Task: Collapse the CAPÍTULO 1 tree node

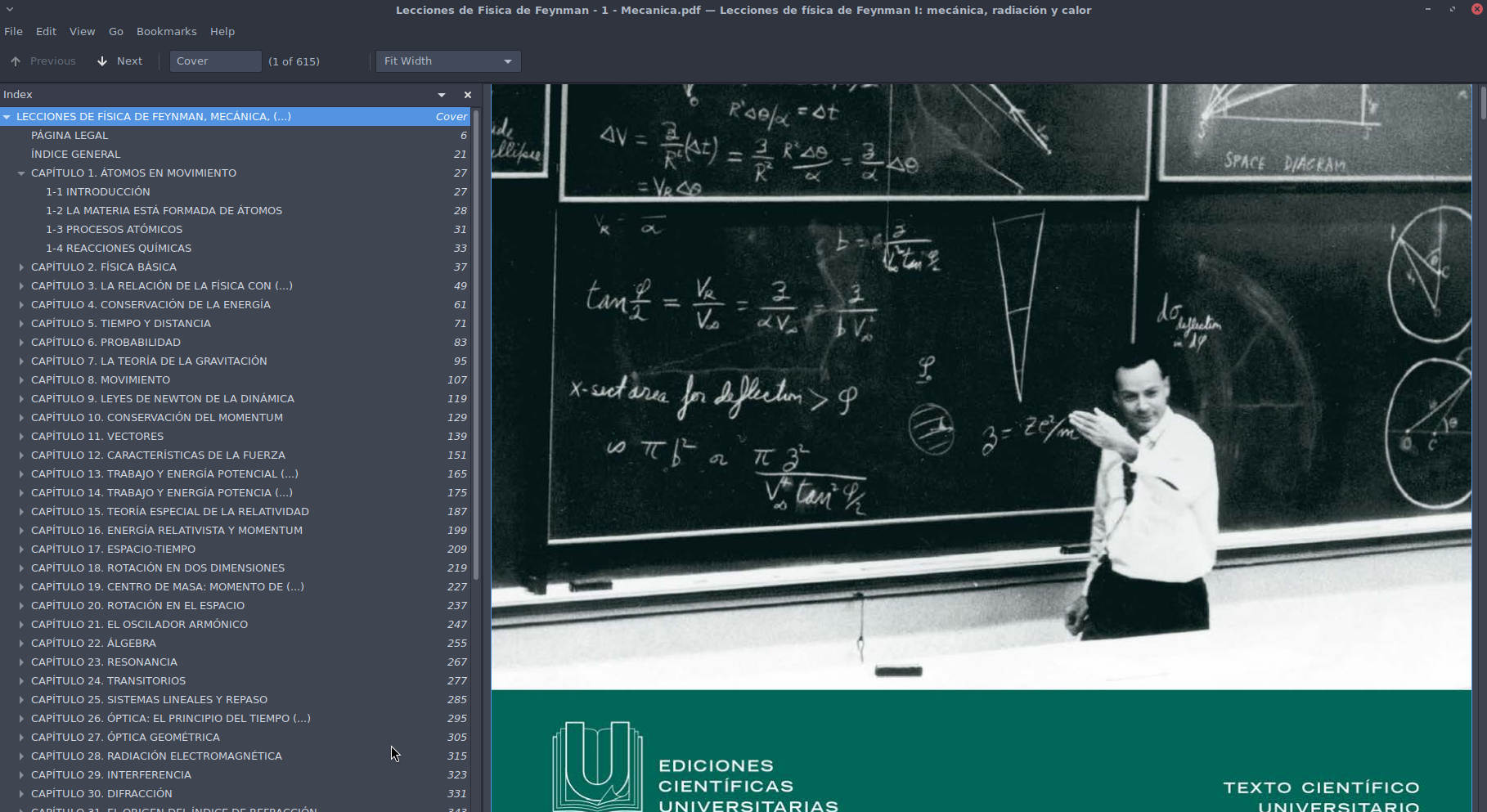Action: 21,173
